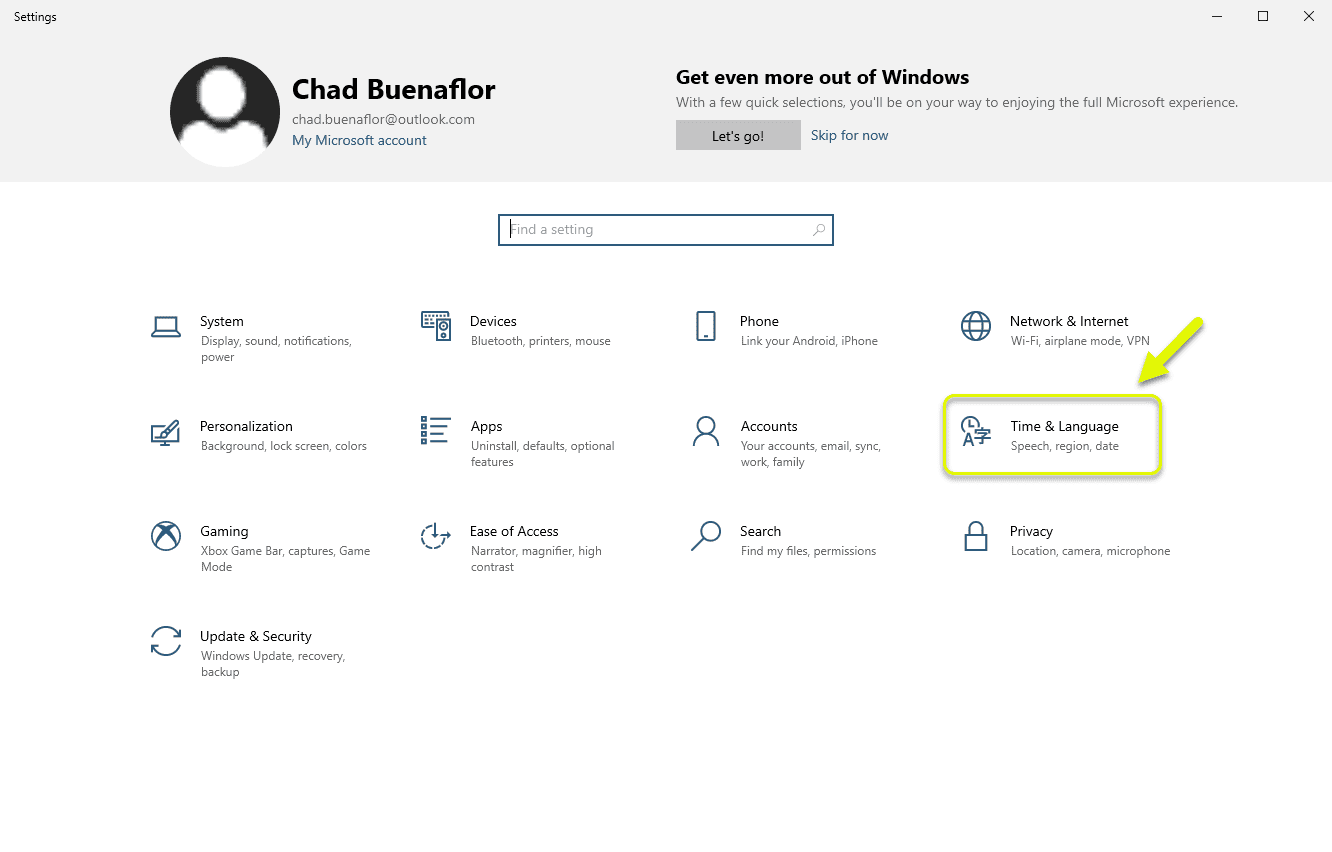The image size is (1332, 852).
Task: Click the Personalization paintbrush icon
Action: 166,431
